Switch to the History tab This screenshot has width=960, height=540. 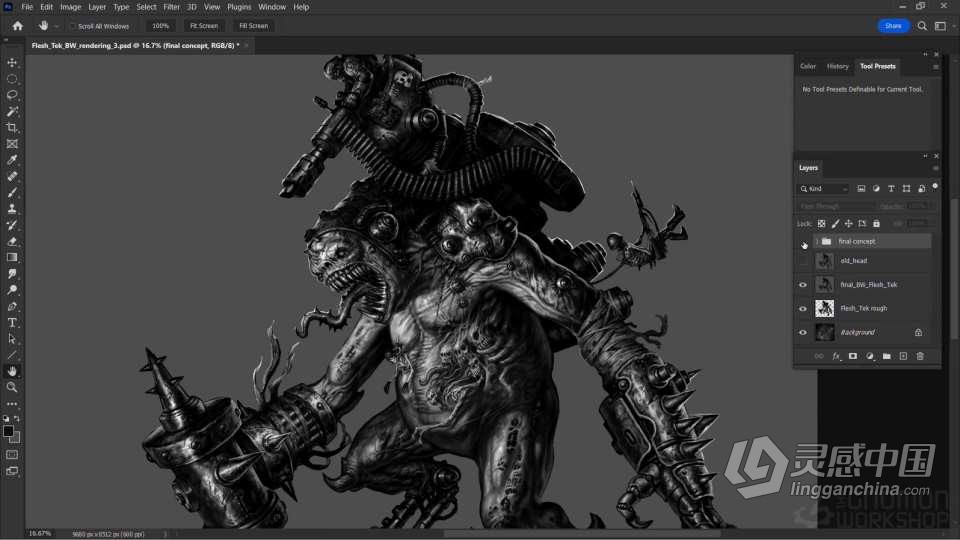point(838,66)
